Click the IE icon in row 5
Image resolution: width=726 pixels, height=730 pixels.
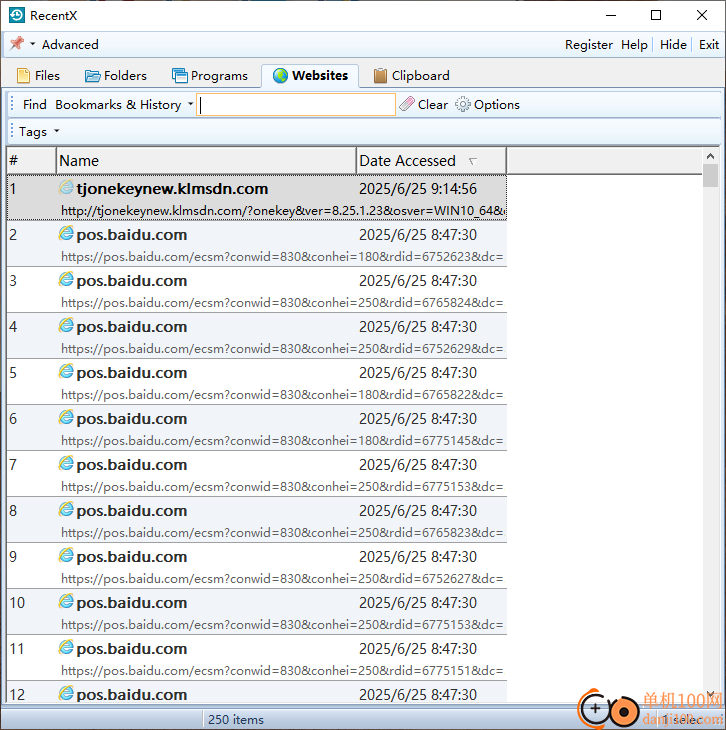(66, 372)
